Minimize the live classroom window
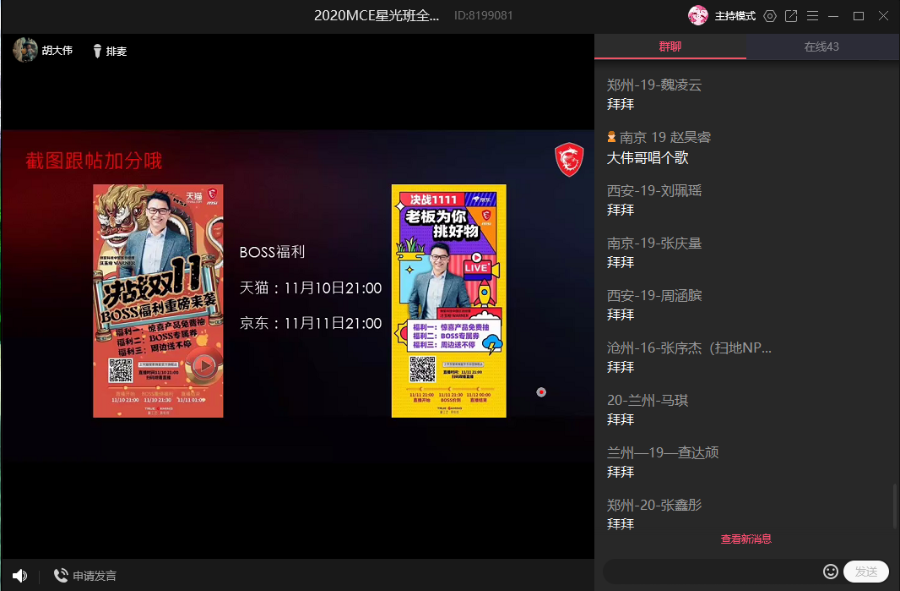Image resolution: width=900 pixels, height=591 pixels. (x=833, y=16)
